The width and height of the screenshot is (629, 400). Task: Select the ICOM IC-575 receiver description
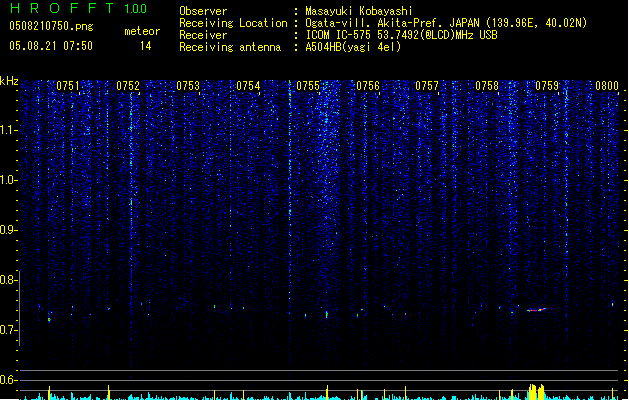[x=402, y=35]
